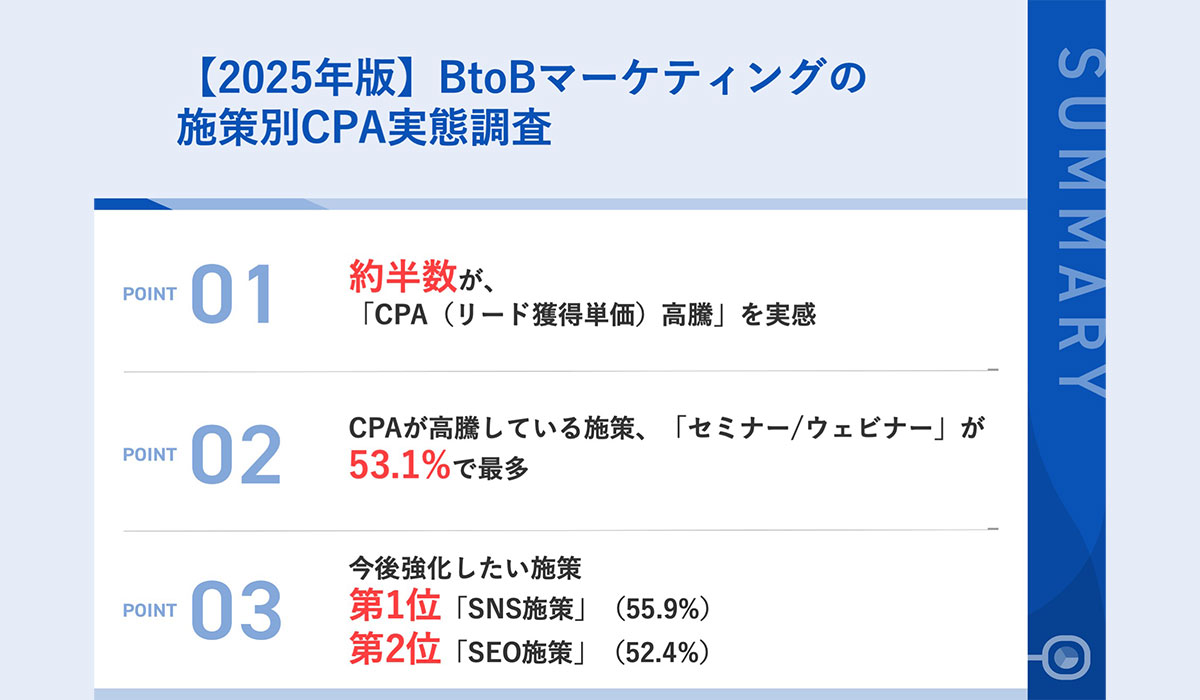Click the large 03 number
1200x700 pixels.
coord(235,610)
